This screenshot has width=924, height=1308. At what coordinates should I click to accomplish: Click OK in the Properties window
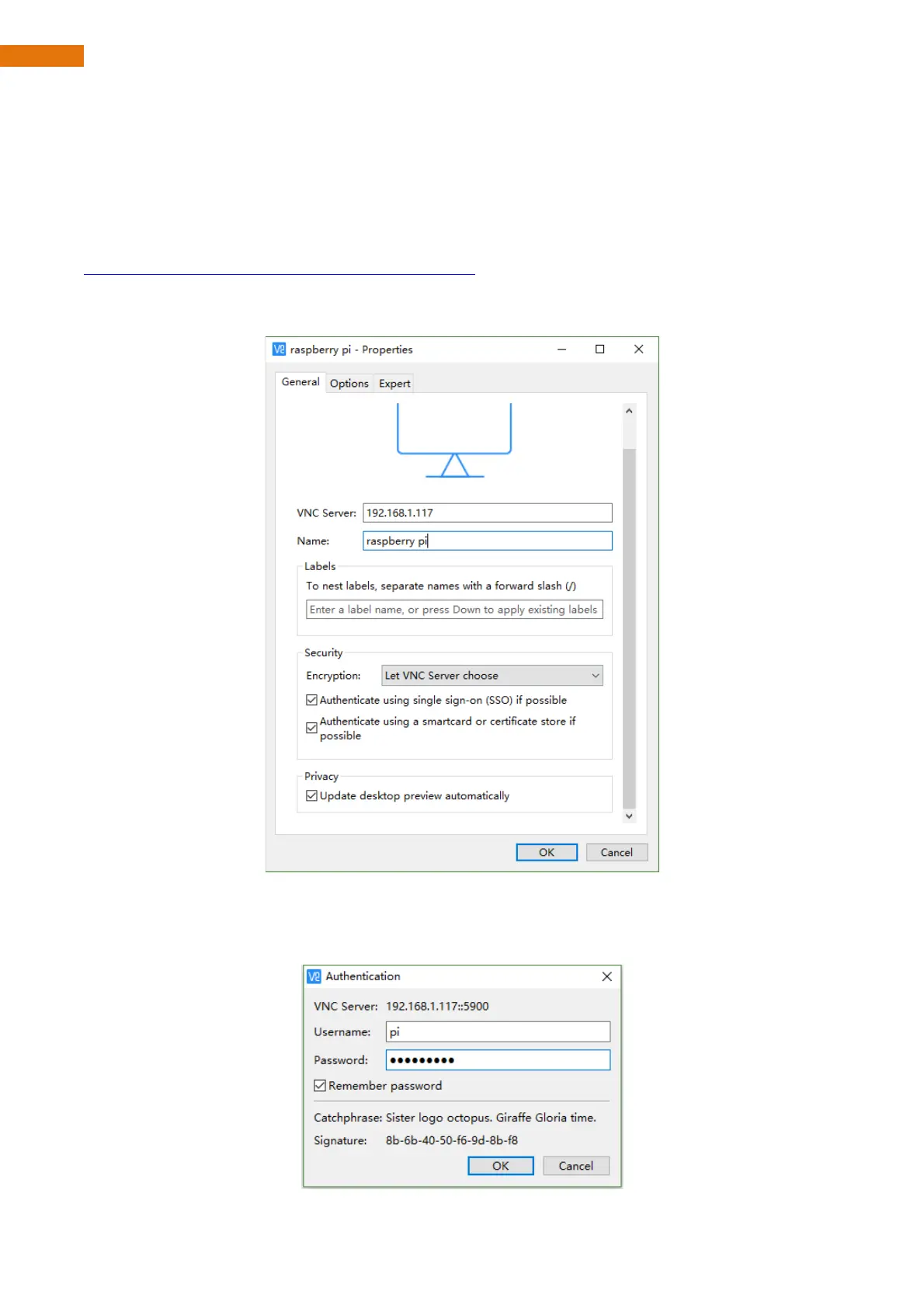(547, 852)
